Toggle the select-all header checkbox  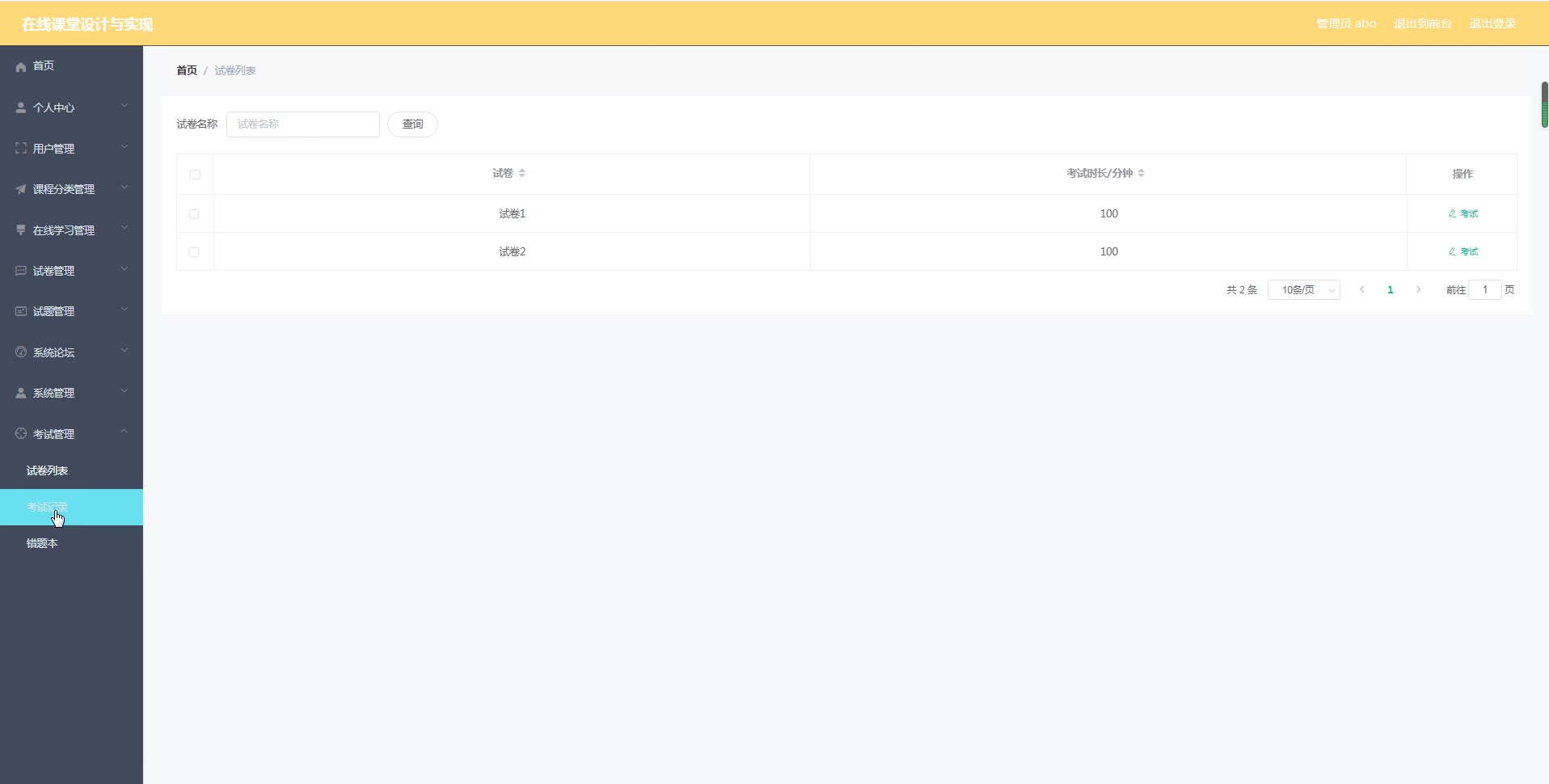click(195, 174)
